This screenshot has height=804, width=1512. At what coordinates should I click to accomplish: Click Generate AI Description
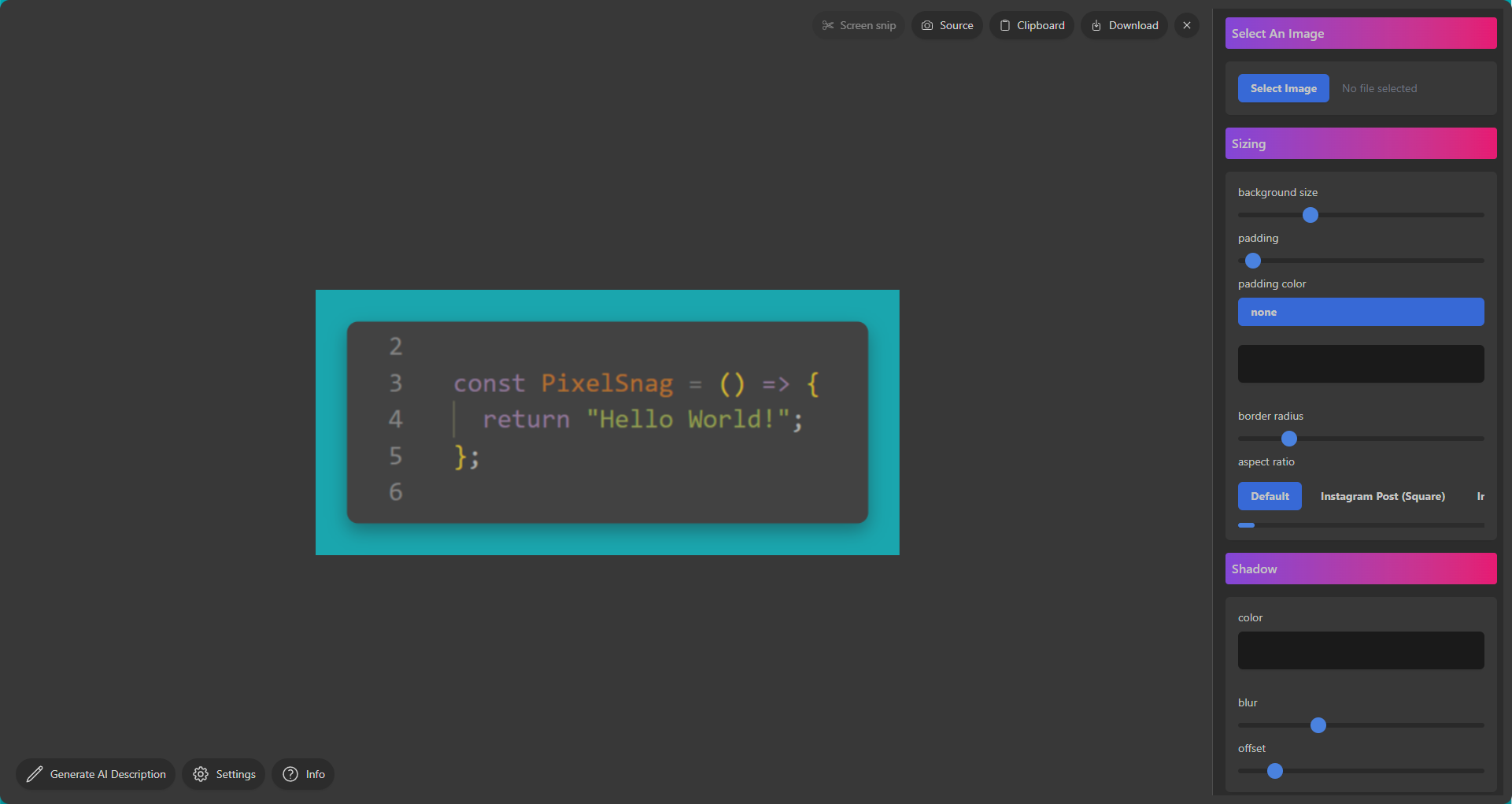pyautogui.click(x=106, y=774)
